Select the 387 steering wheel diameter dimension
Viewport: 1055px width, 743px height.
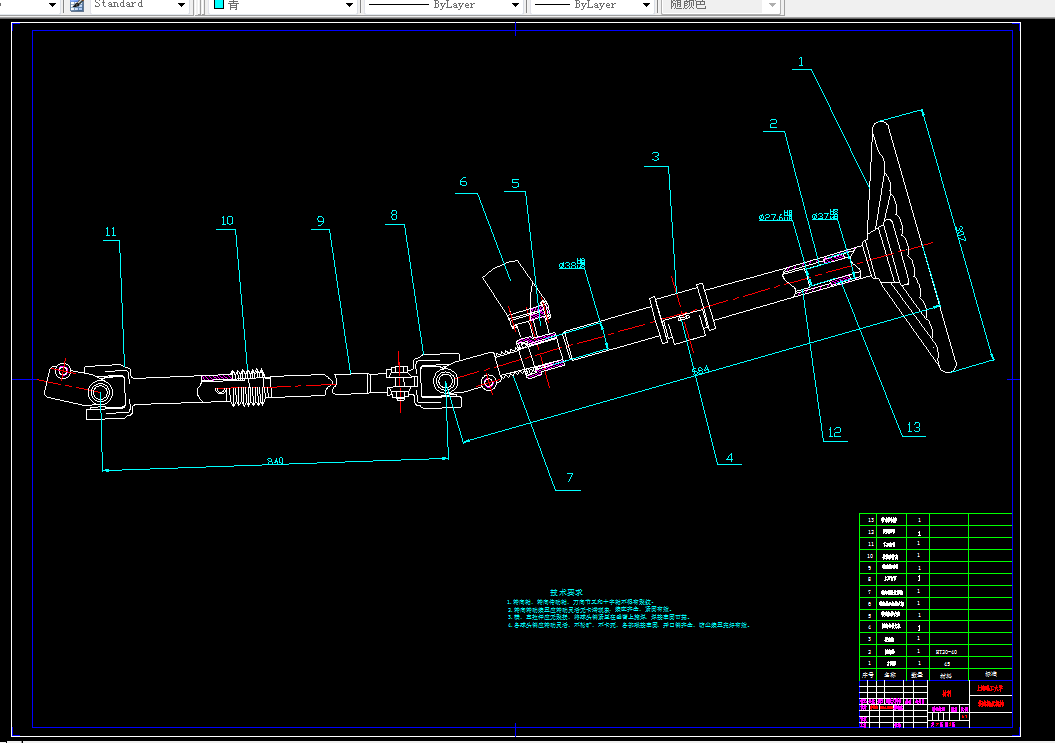point(960,234)
